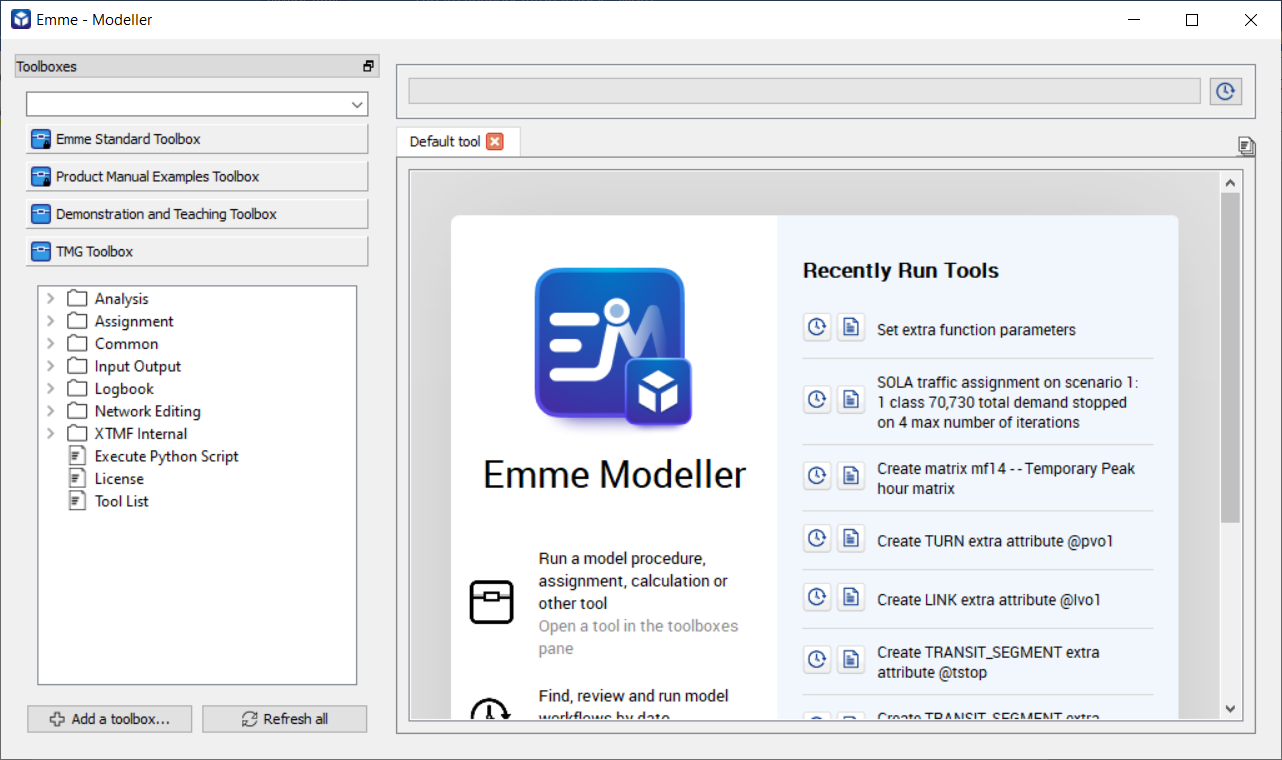Click the notes page icon at top right

point(1246,147)
